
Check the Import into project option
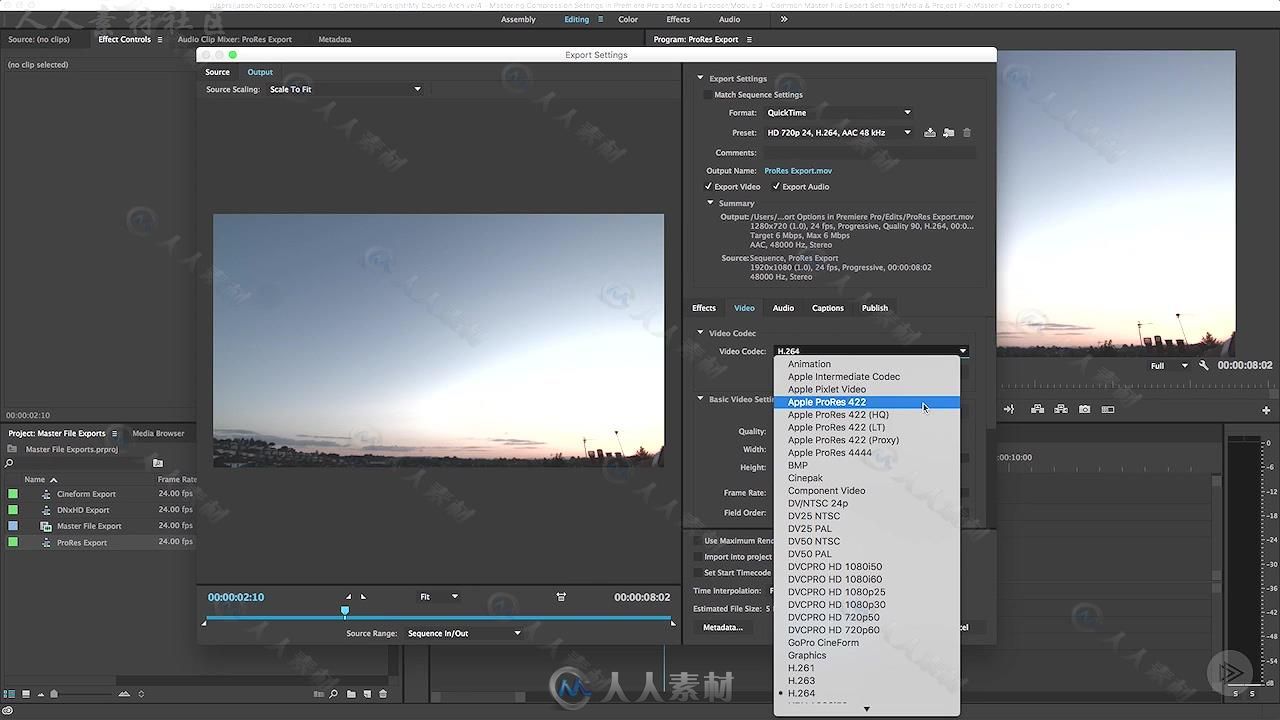click(x=697, y=557)
